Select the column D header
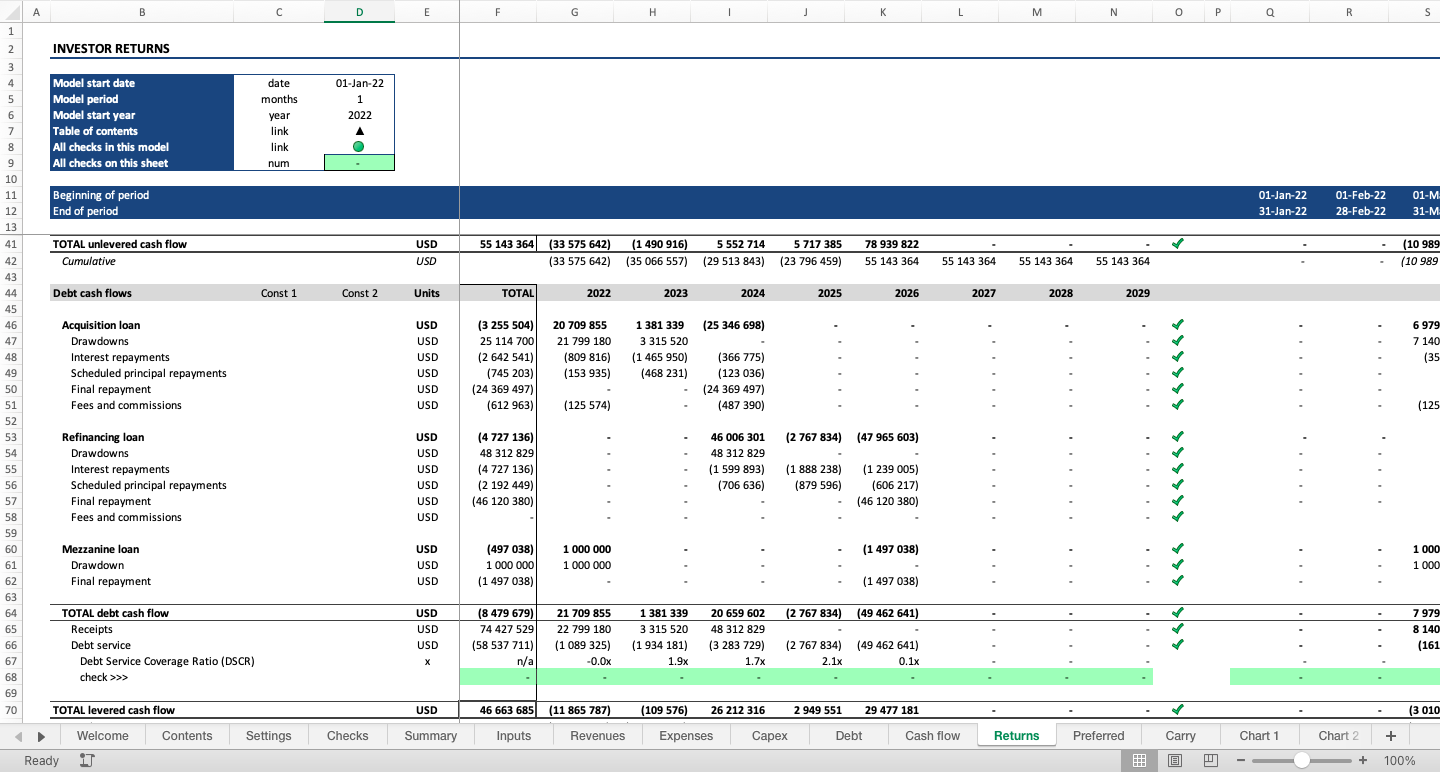This screenshot has height=772, width=1440. [x=359, y=12]
